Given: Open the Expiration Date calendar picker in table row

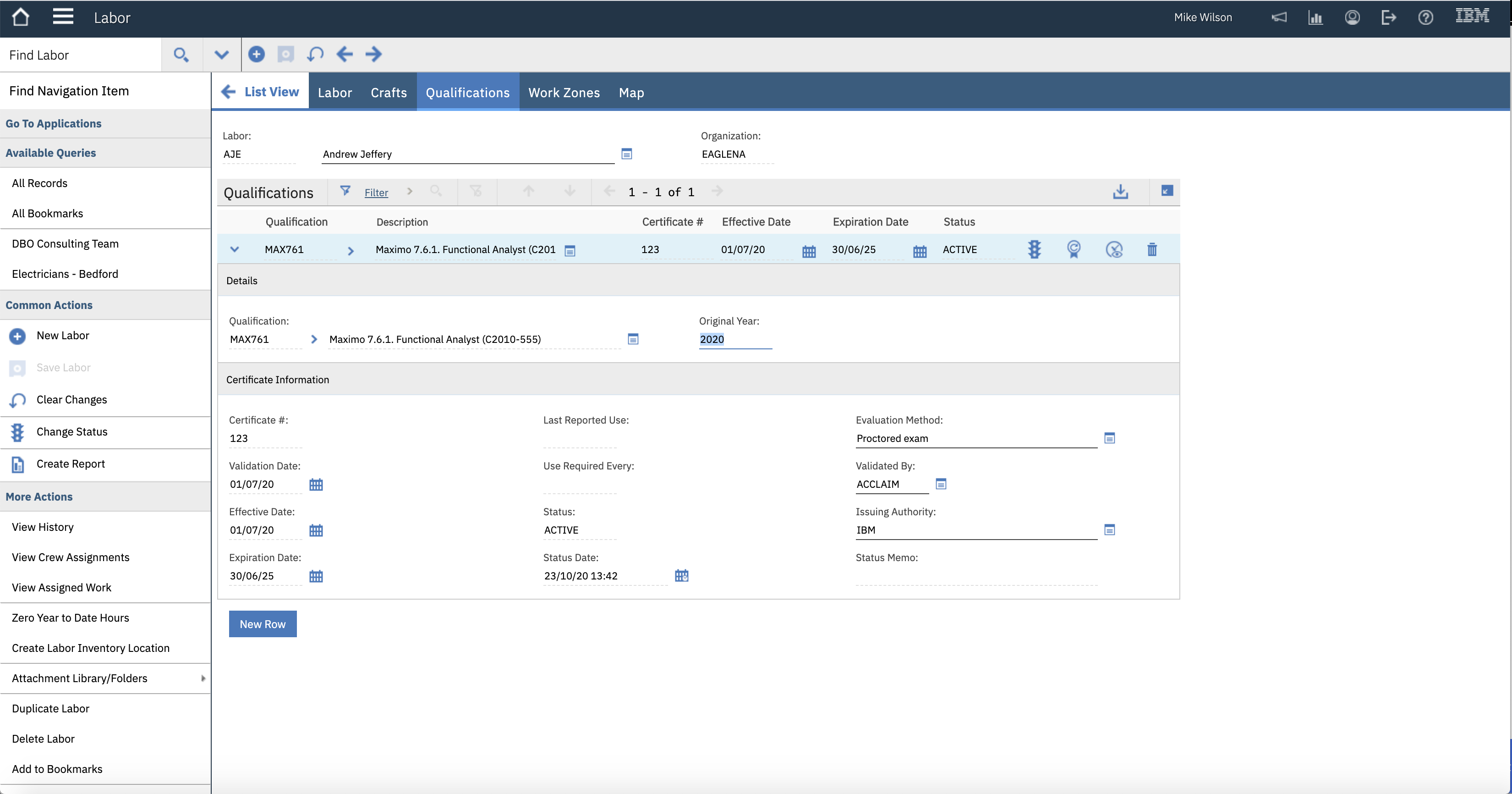Looking at the screenshot, I should click(919, 251).
